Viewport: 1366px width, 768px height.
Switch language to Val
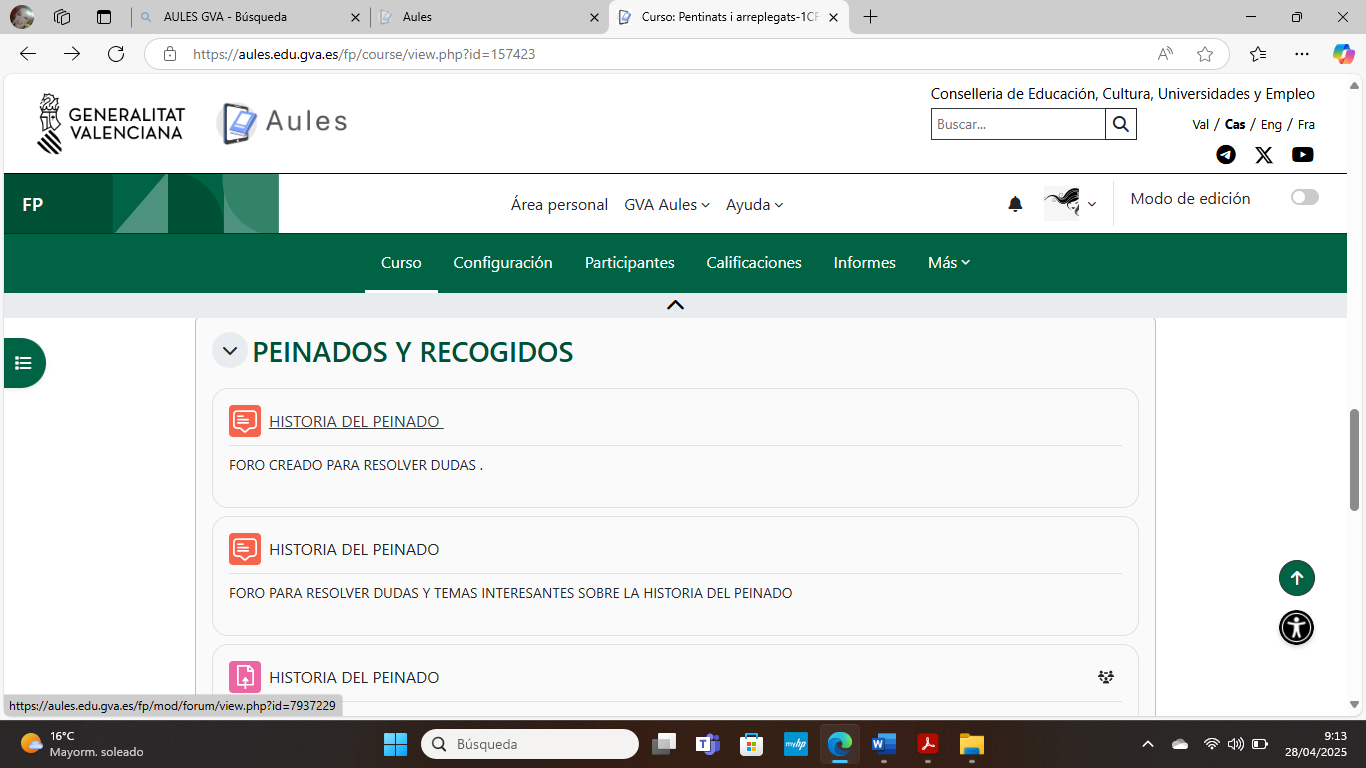point(1200,125)
